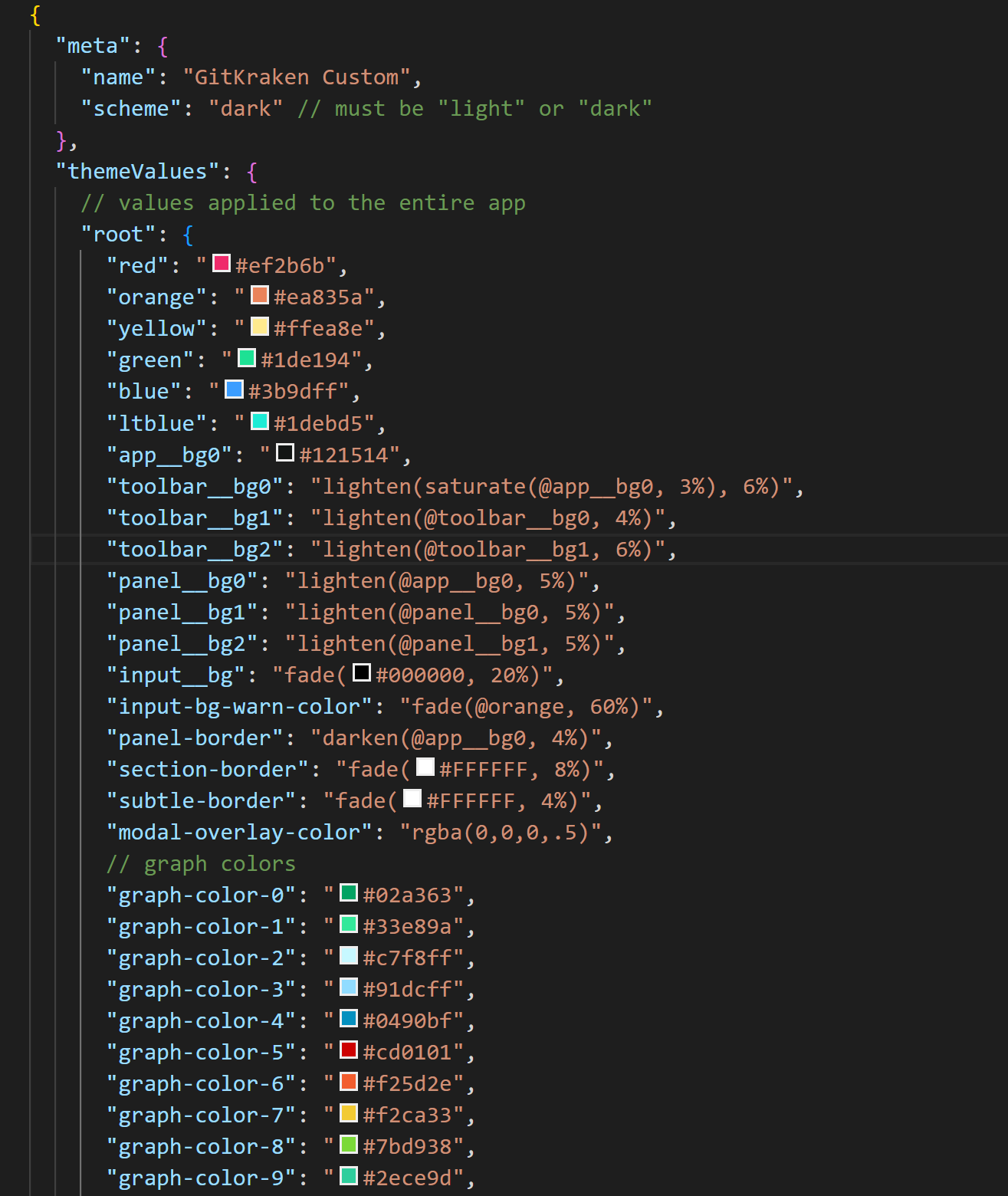1008x1196 pixels.
Task: Click the "toolbar__bg2" line value
Action: point(488,550)
